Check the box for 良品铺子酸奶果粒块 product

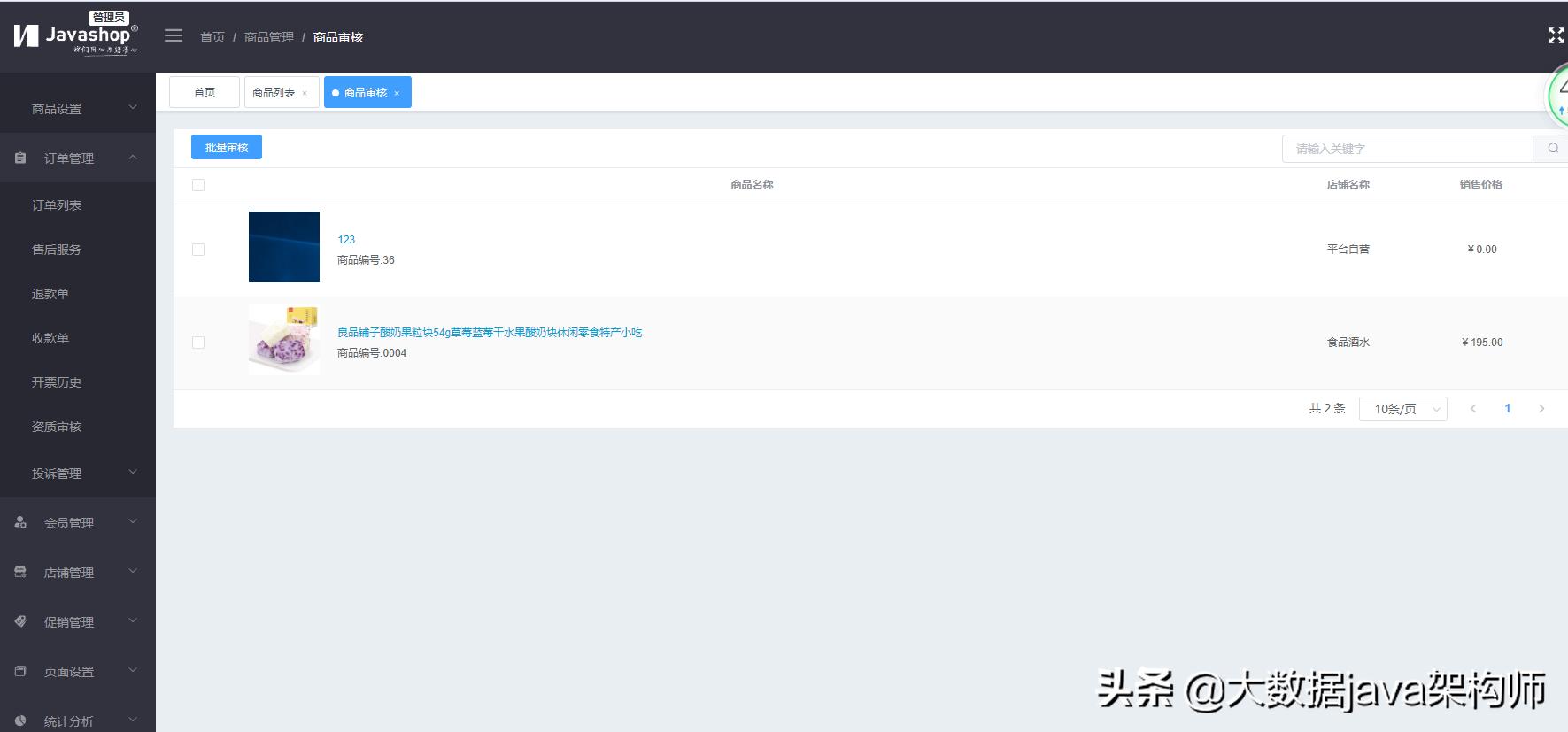(198, 343)
